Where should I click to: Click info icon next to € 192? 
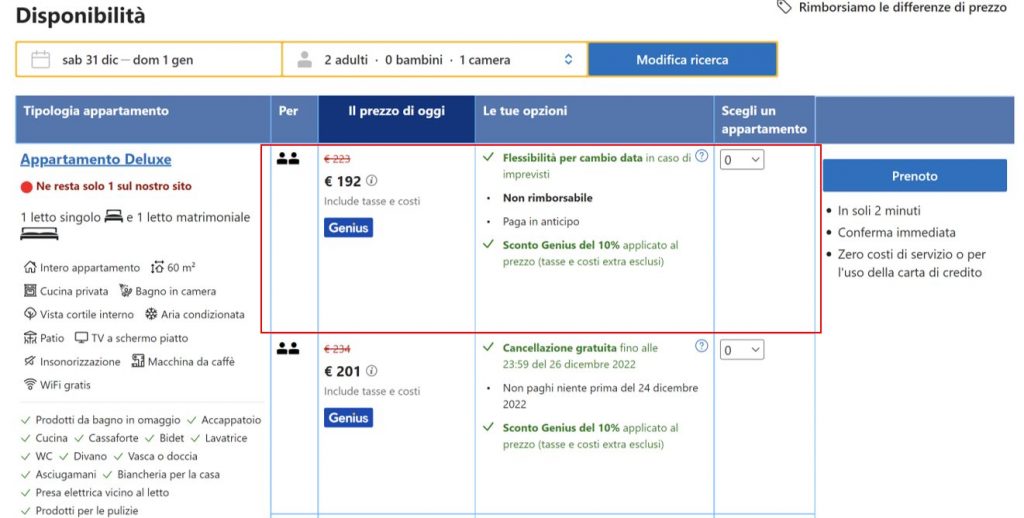coord(372,181)
